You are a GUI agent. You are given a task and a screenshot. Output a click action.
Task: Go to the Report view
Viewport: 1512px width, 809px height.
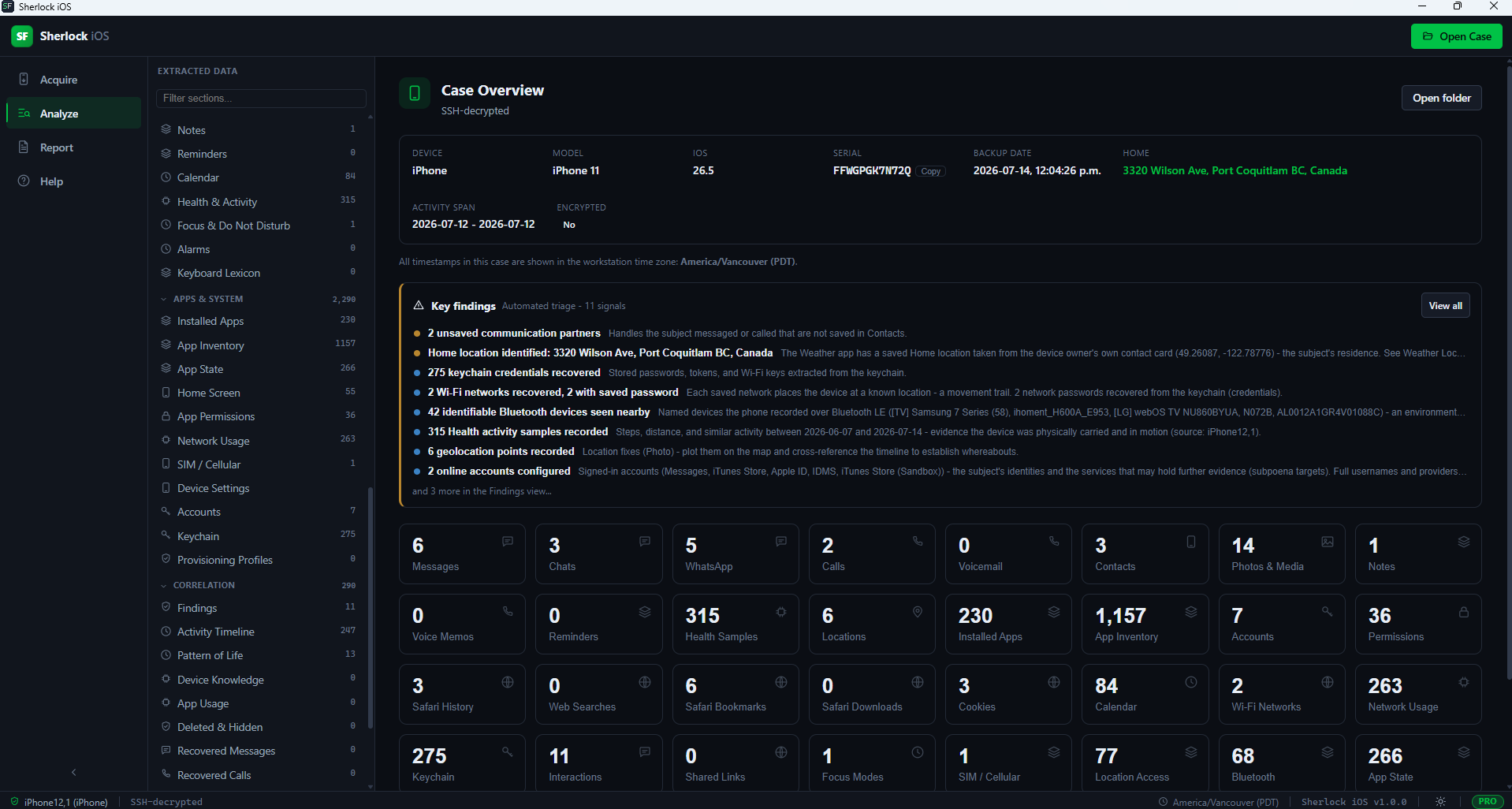[x=73, y=147]
